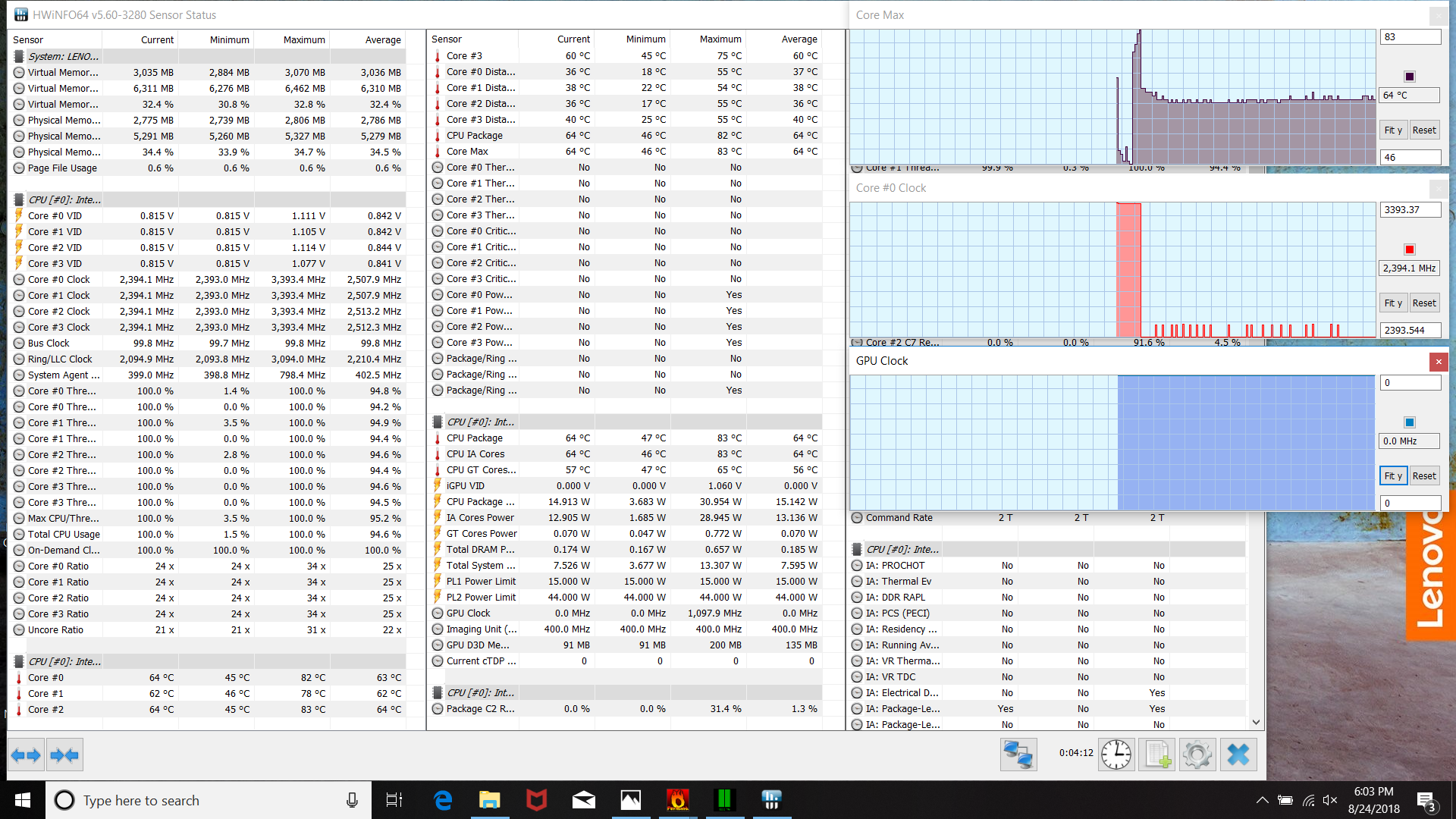The image size is (1456, 819).
Task: Select the System: LENO... section header
Action: 63,56
